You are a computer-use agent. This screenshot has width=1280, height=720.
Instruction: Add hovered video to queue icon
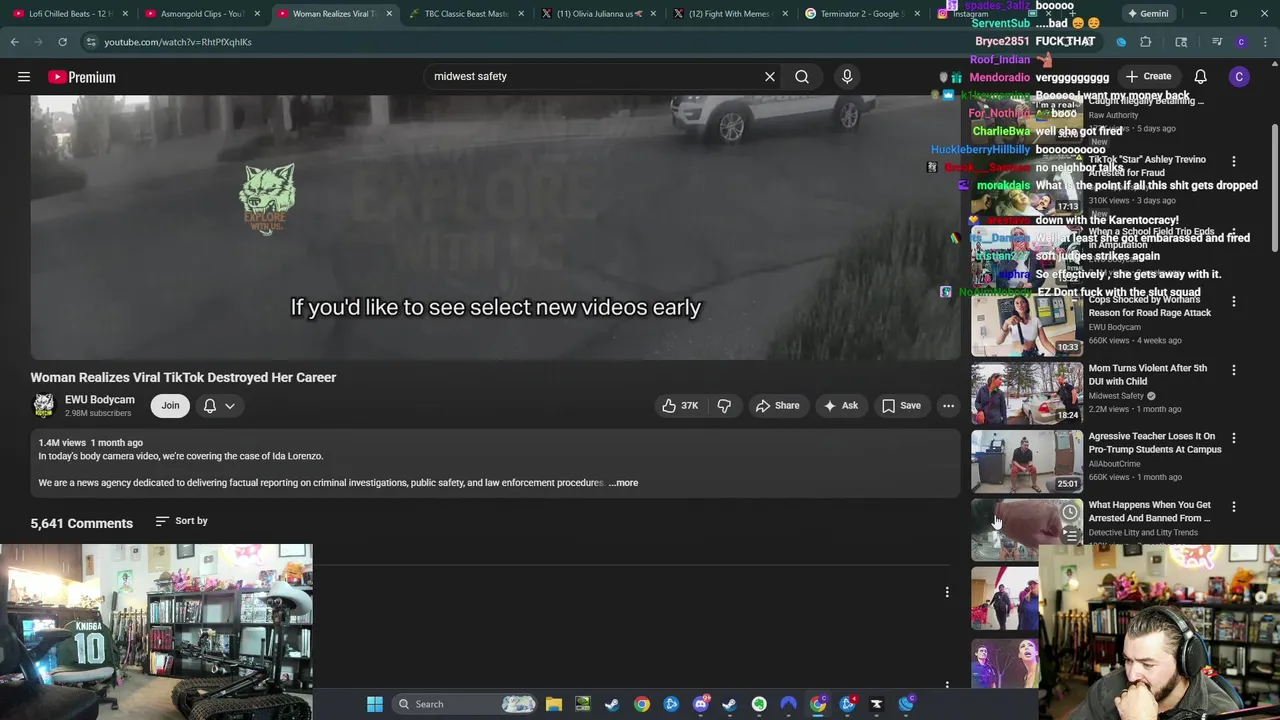(1069, 535)
